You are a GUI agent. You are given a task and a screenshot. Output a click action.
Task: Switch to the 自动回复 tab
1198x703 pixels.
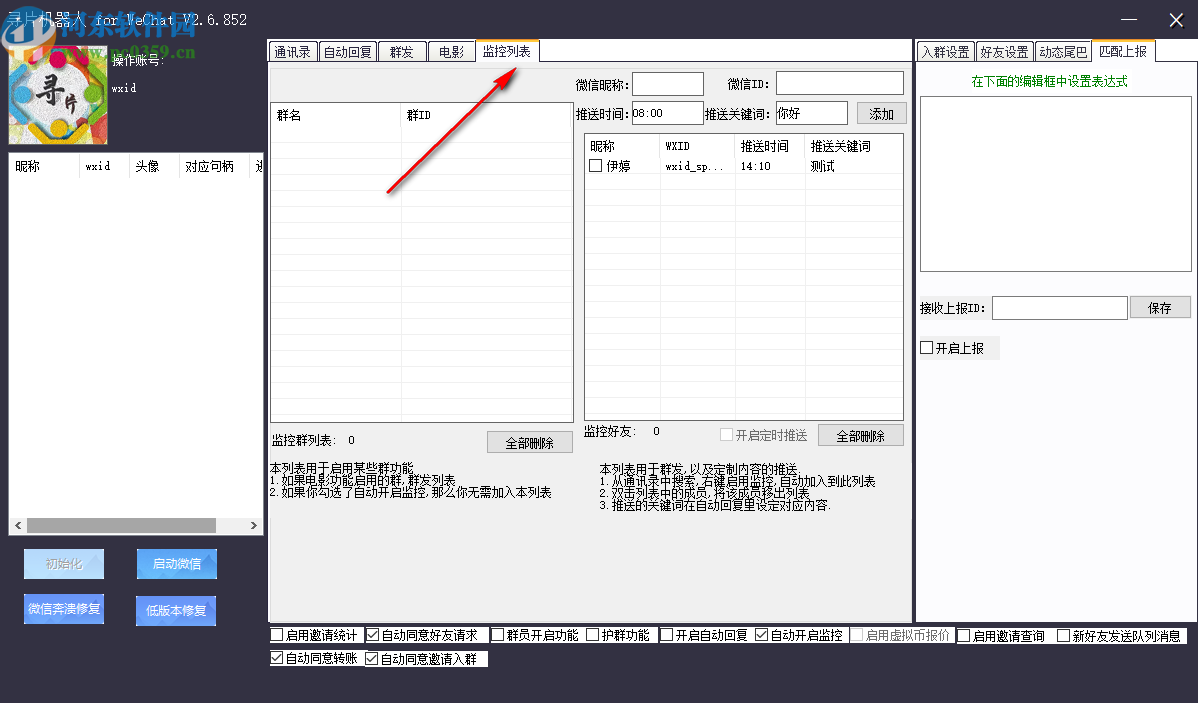[348, 52]
